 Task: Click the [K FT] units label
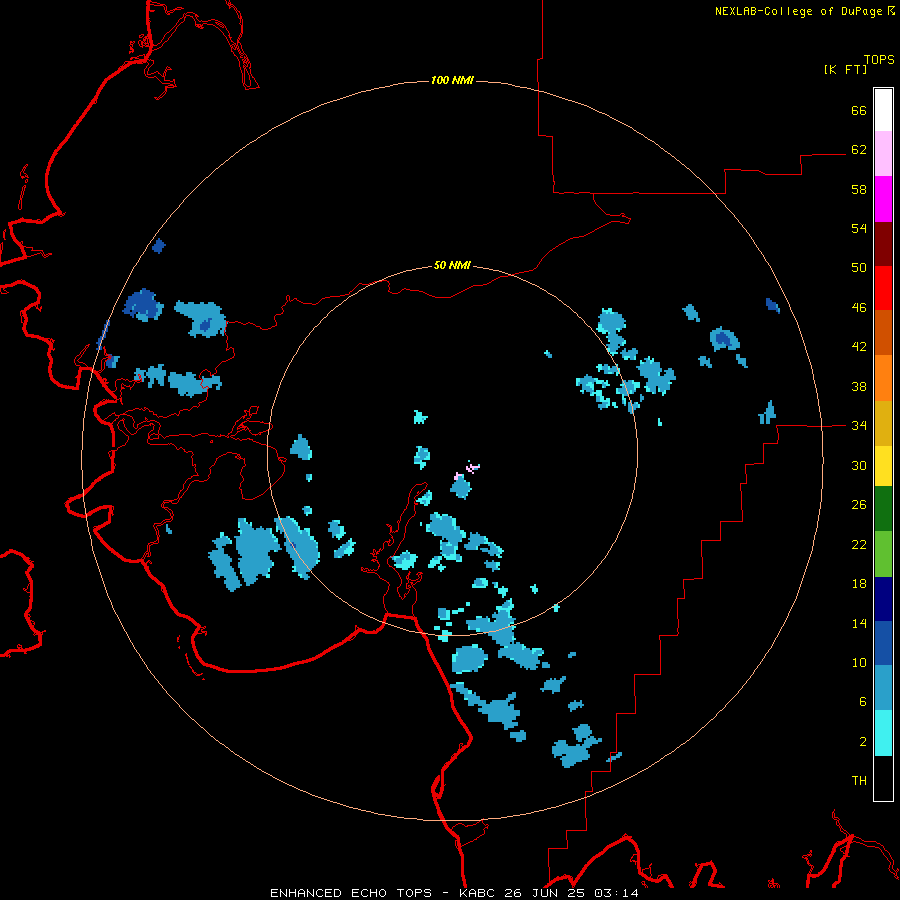point(845,69)
